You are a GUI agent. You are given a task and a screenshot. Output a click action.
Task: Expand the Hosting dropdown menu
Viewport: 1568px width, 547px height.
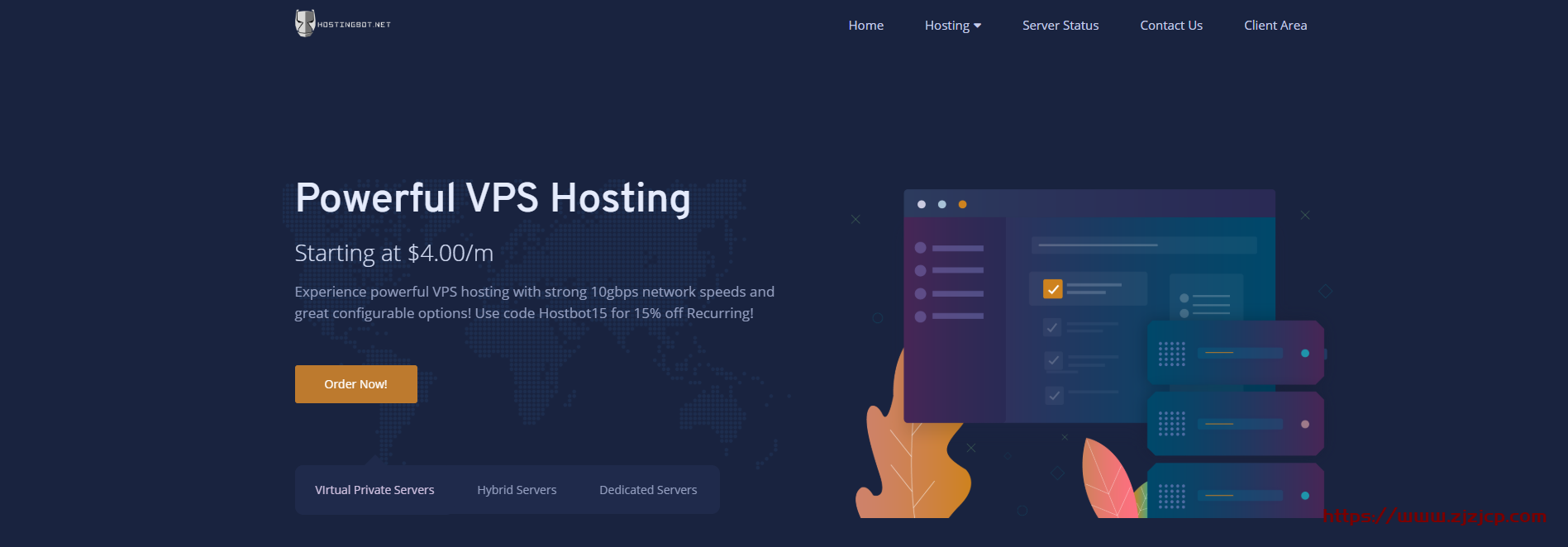(952, 26)
